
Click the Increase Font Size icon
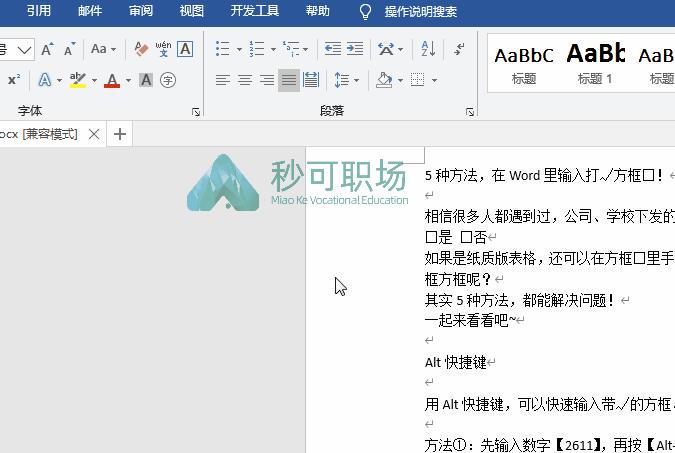[47, 49]
